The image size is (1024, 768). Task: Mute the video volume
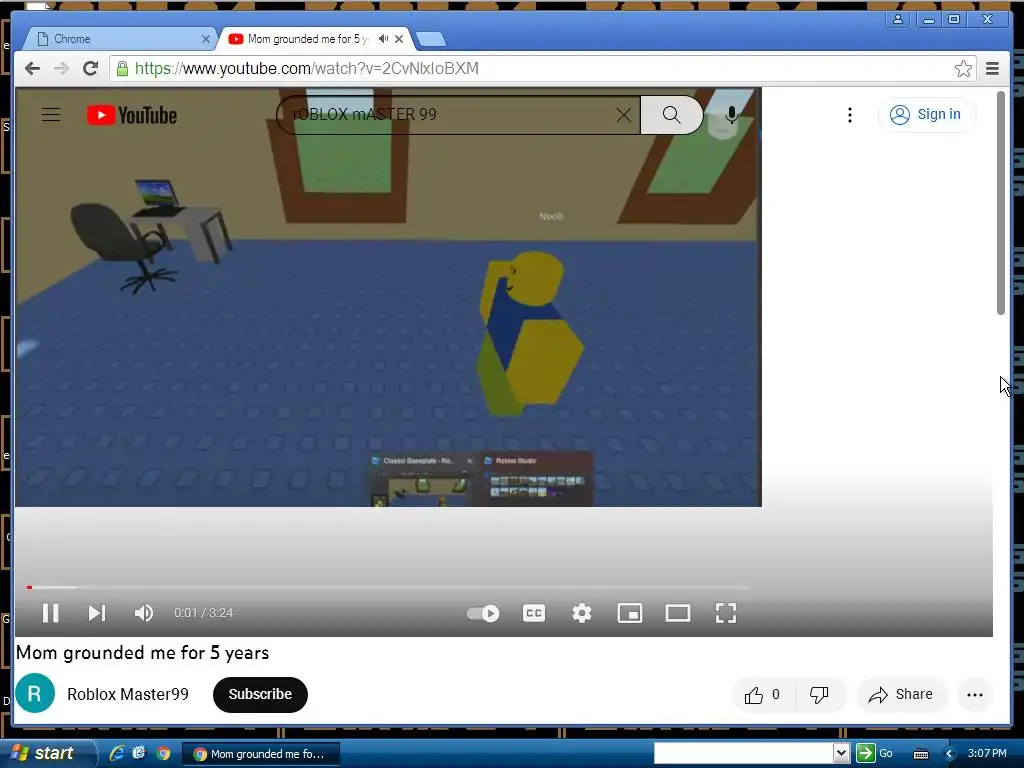tap(144, 613)
